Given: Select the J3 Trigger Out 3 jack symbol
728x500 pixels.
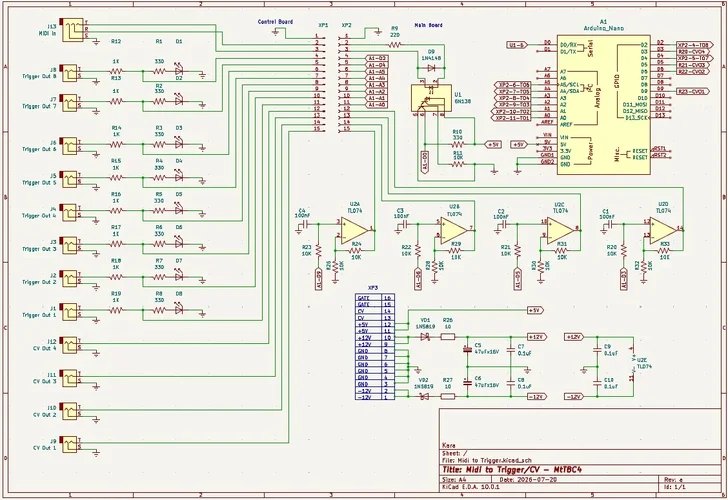Looking at the screenshot, I should [69, 244].
